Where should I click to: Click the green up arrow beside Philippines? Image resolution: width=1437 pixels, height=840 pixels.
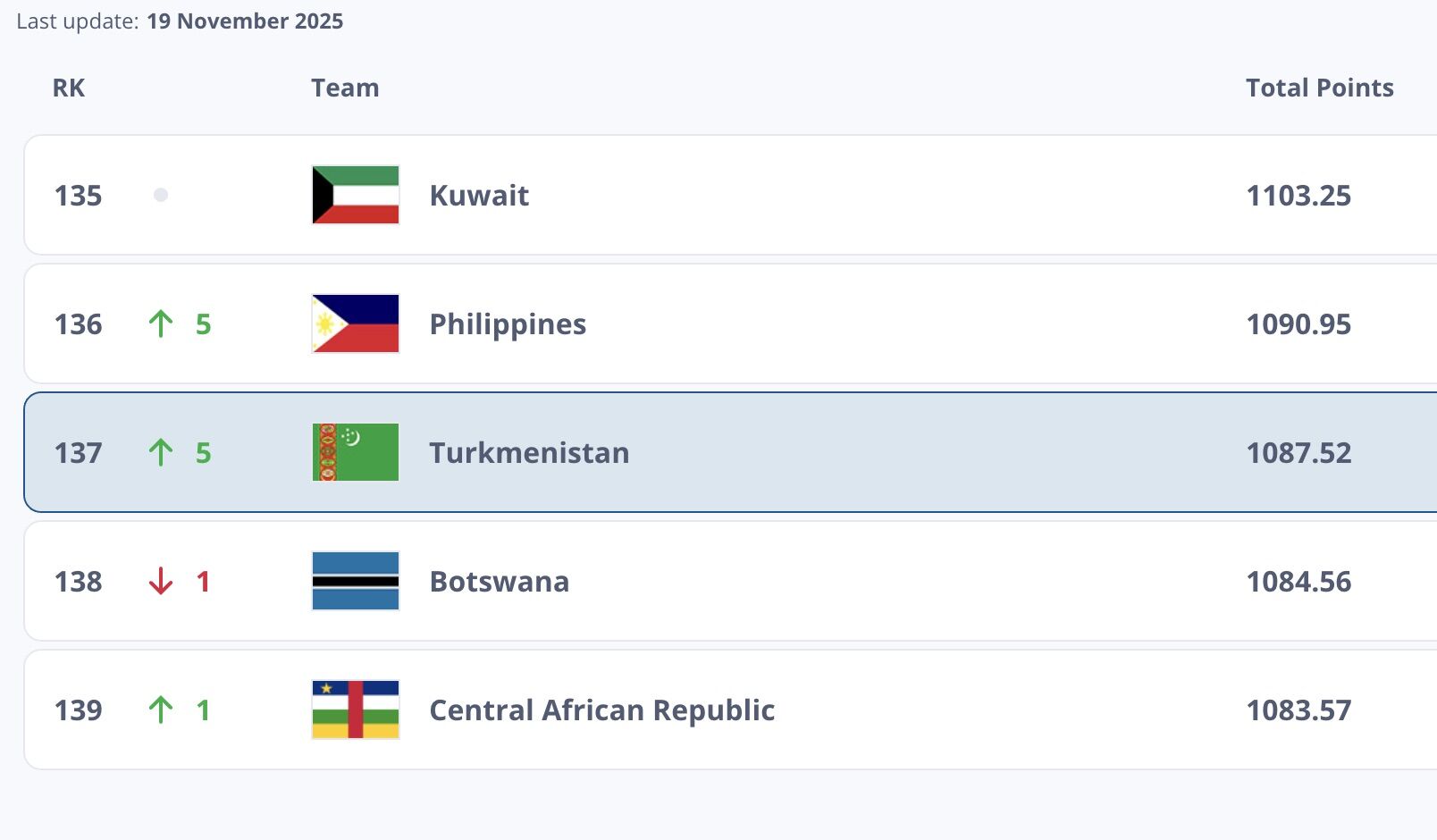click(161, 323)
